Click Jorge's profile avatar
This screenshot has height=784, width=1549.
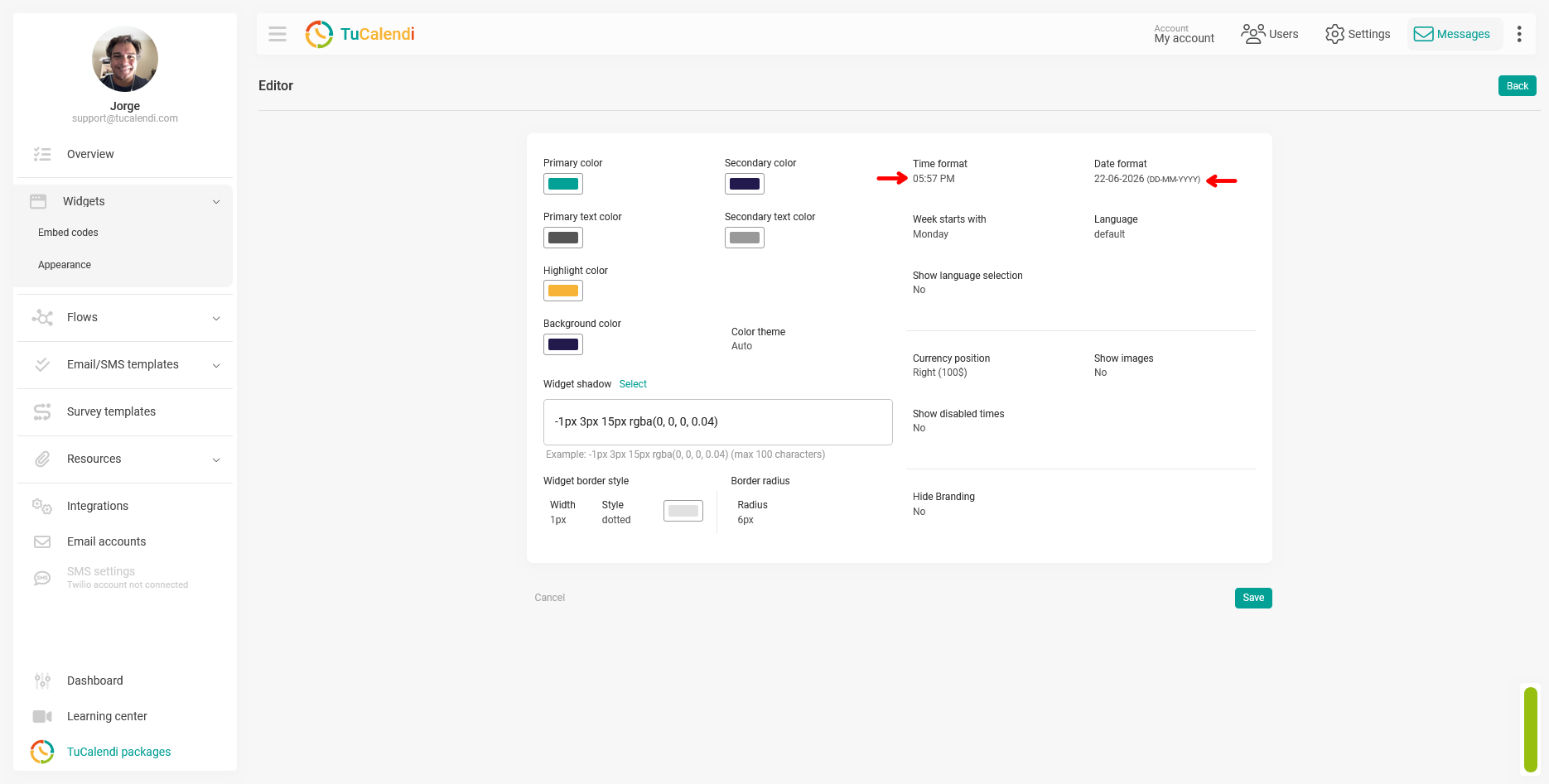(125, 59)
